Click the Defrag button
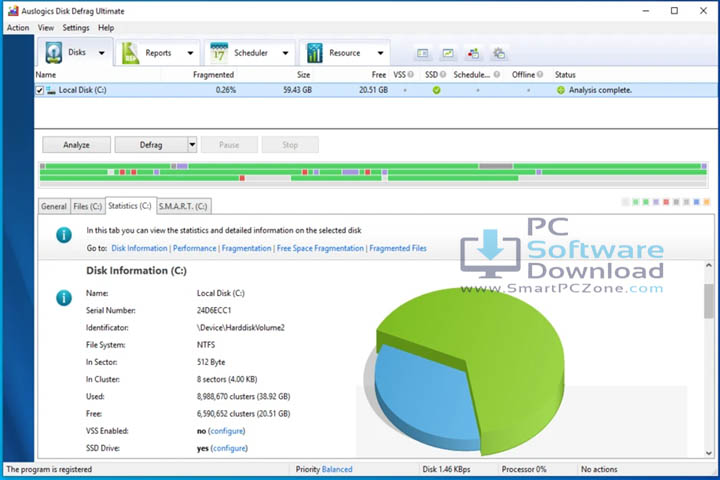This screenshot has height=480, width=720. click(151, 145)
